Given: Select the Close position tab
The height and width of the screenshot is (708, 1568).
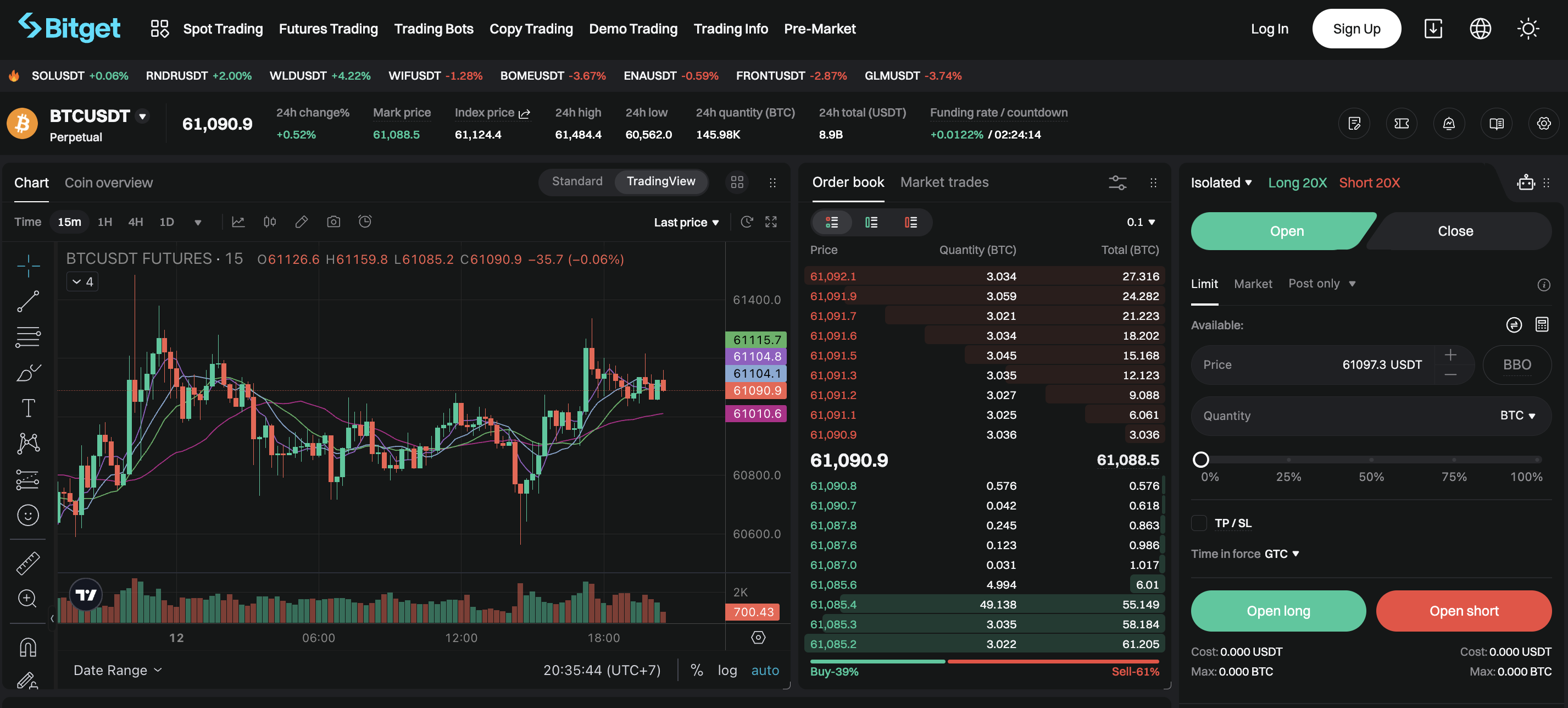Looking at the screenshot, I should click(1455, 231).
